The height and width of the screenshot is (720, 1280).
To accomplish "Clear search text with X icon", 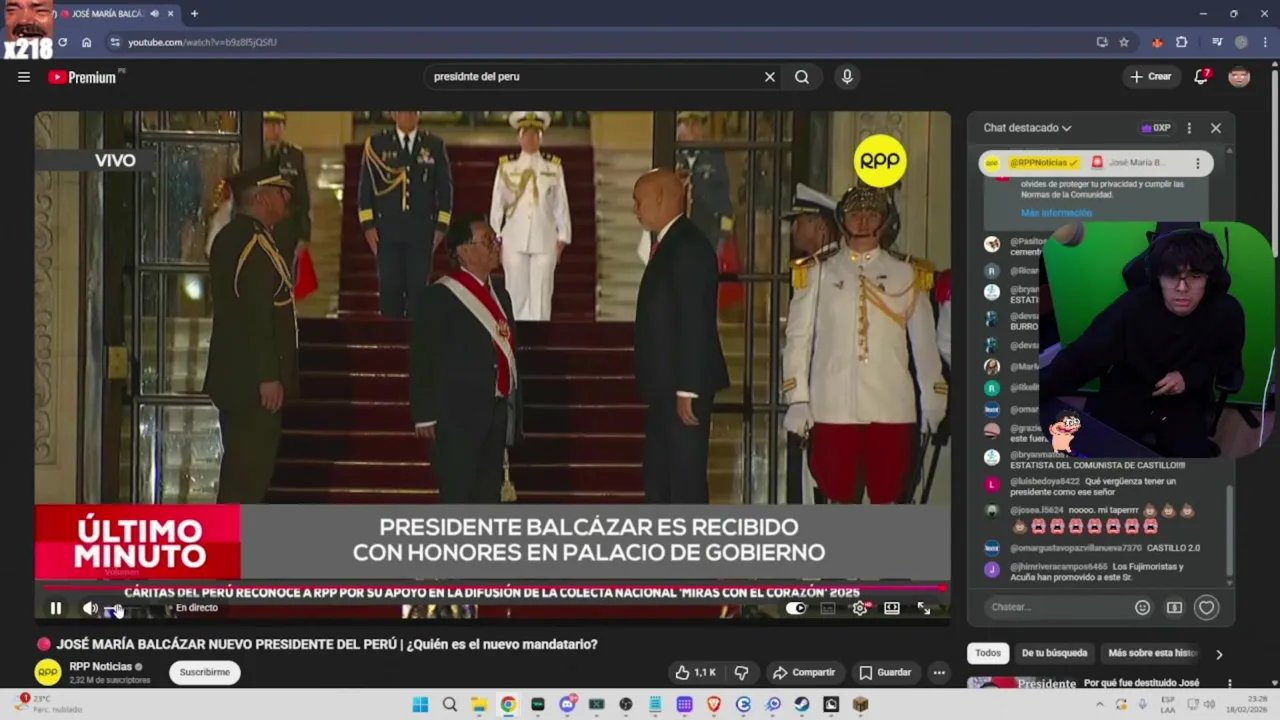I will click(x=770, y=77).
